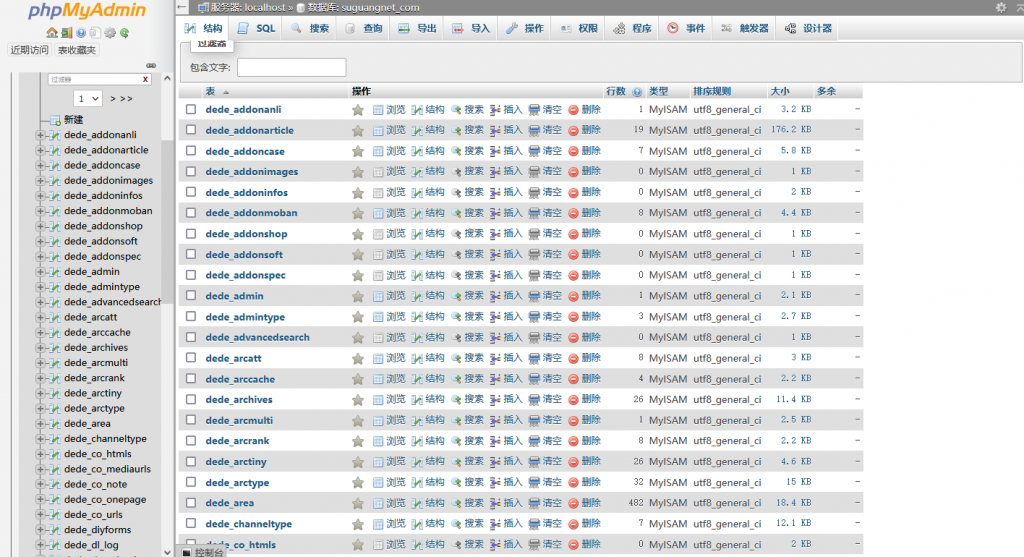Click structure icon for dede_addoncase
1024x557 pixels.
(417, 151)
